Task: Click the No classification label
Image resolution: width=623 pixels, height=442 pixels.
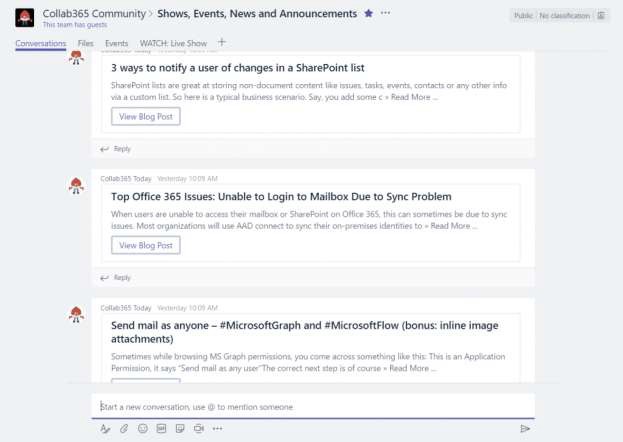Action: tap(565, 16)
